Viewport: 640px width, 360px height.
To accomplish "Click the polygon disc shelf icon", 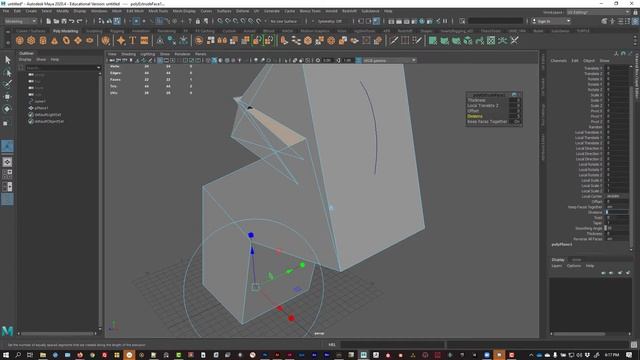I will (90, 40).
